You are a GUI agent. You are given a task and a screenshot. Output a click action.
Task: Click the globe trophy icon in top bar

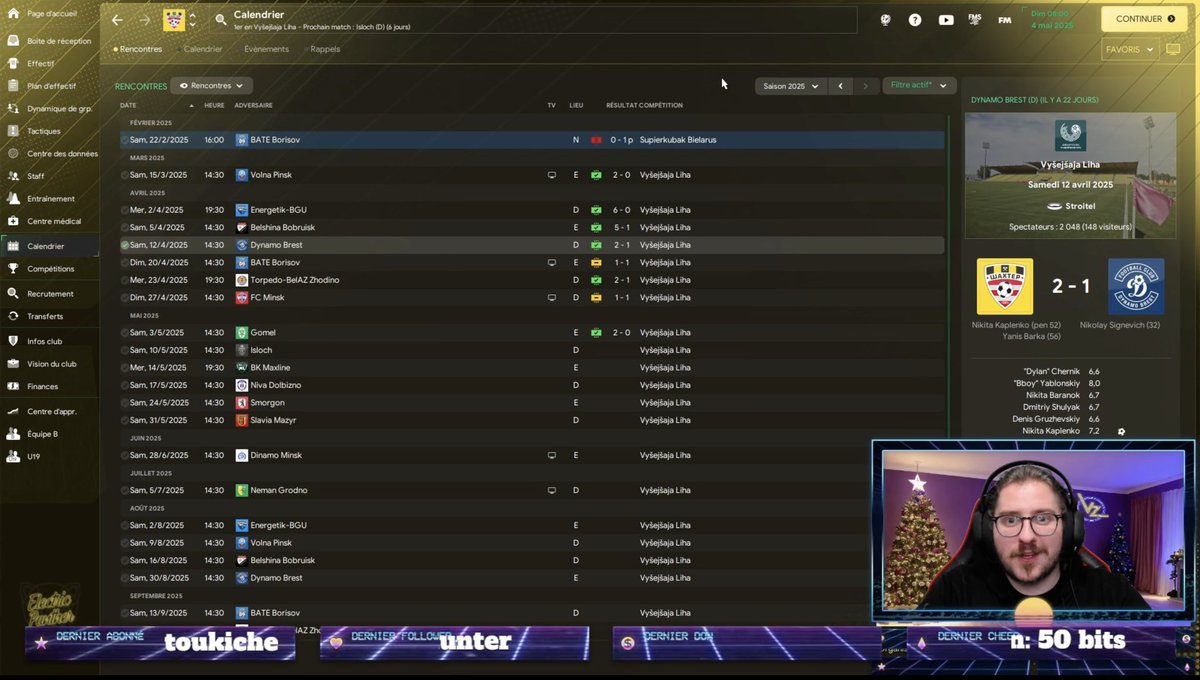885,20
